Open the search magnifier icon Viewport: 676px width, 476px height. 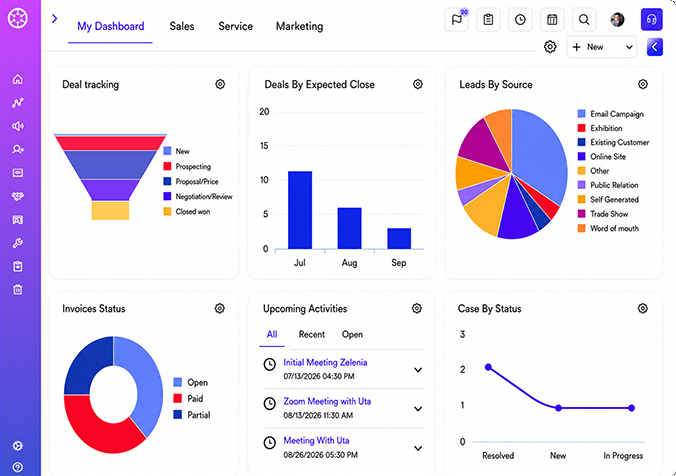(x=584, y=19)
